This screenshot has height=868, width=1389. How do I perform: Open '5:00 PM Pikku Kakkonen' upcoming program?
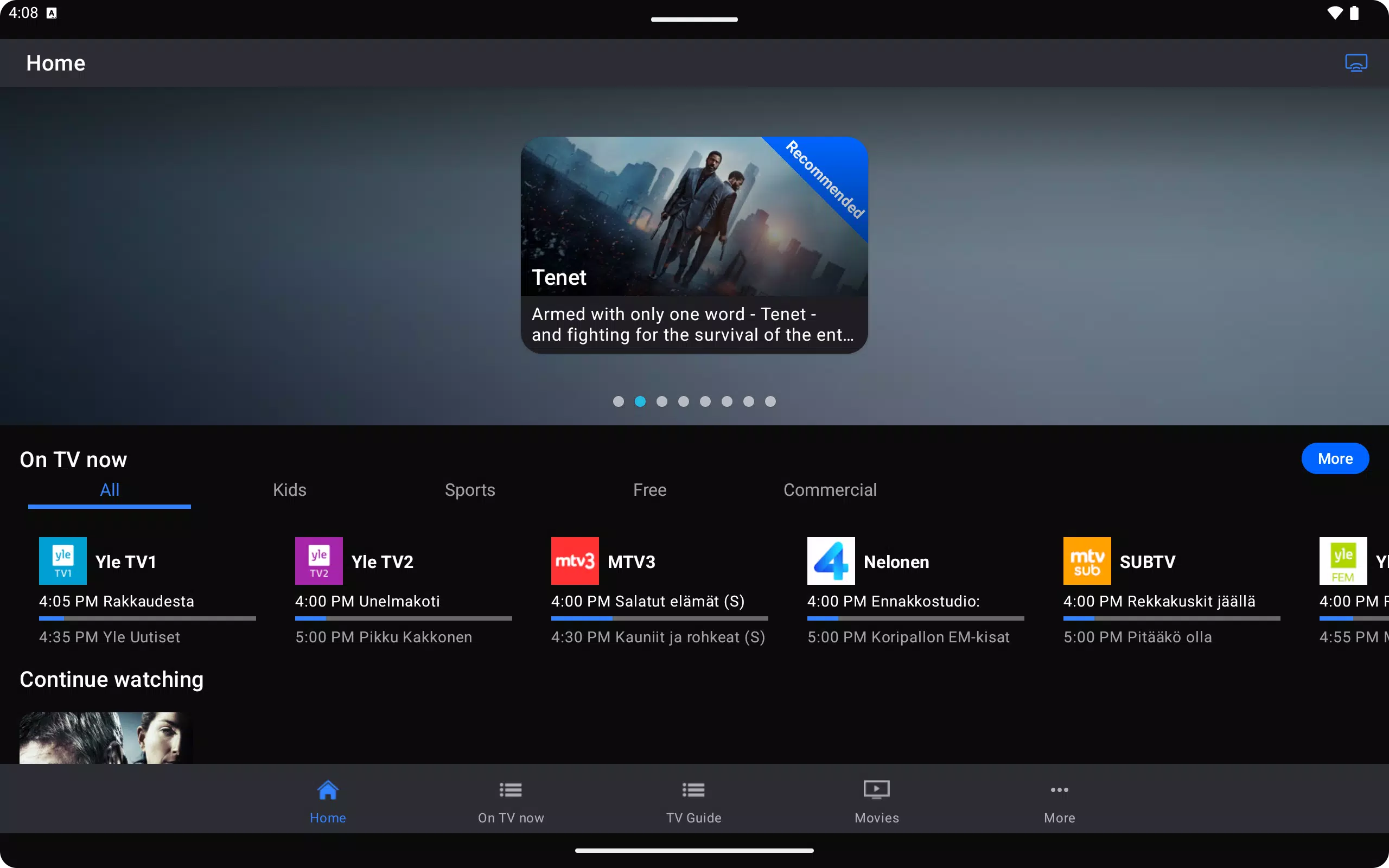[x=384, y=637]
